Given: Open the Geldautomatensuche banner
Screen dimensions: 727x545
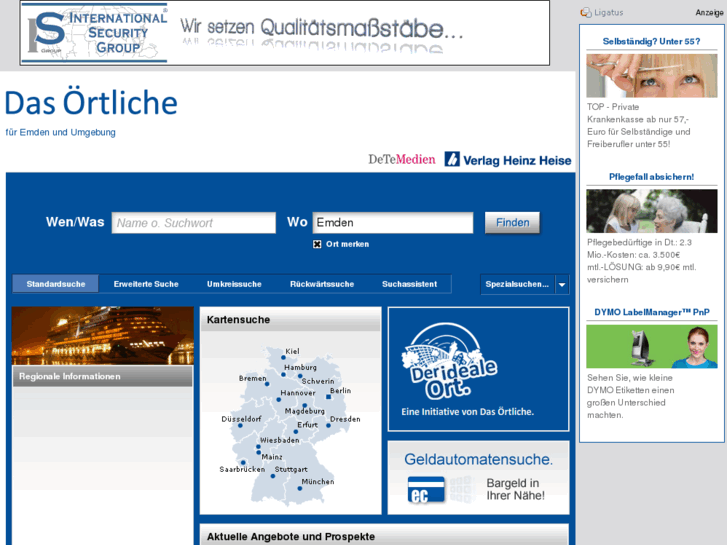Looking at the screenshot, I should coord(478,478).
